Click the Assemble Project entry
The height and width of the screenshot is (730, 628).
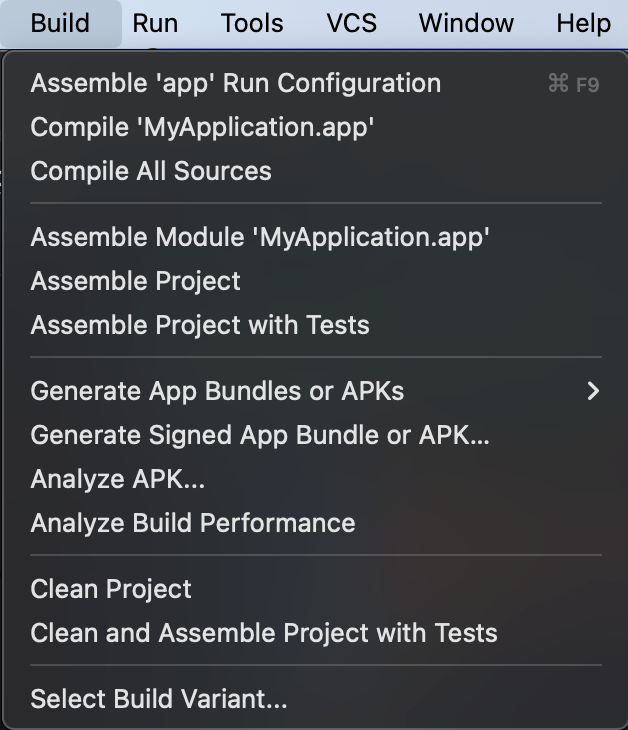pyautogui.click(x=316, y=281)
